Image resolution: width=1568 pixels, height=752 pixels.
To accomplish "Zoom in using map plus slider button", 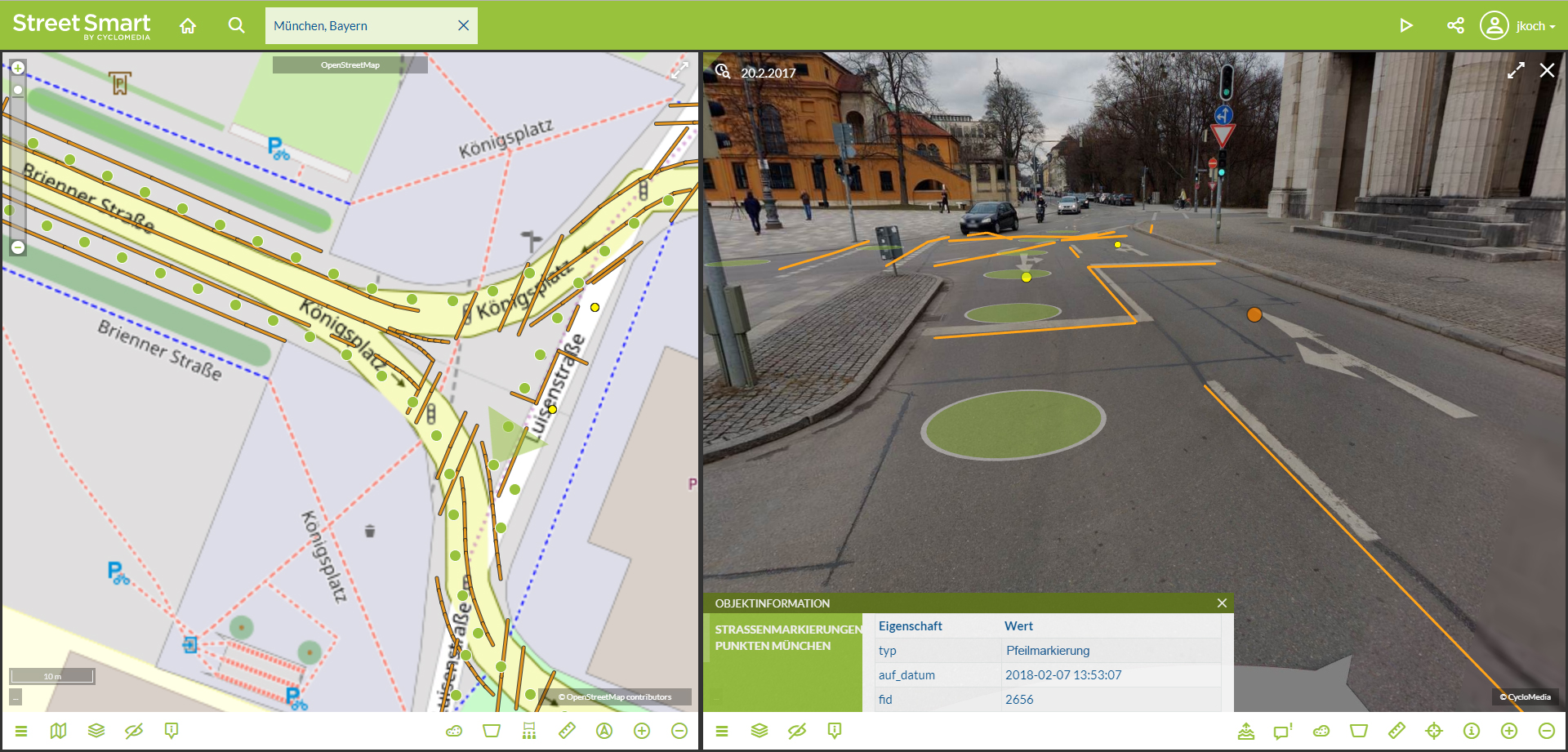I will [x=18, y=68].
